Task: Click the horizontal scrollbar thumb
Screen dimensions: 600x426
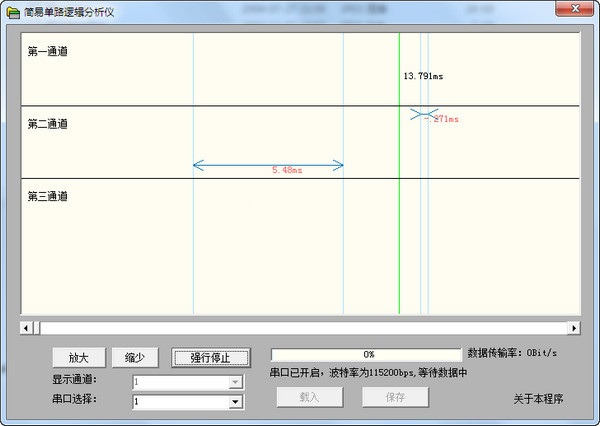Action: [37, 328]
